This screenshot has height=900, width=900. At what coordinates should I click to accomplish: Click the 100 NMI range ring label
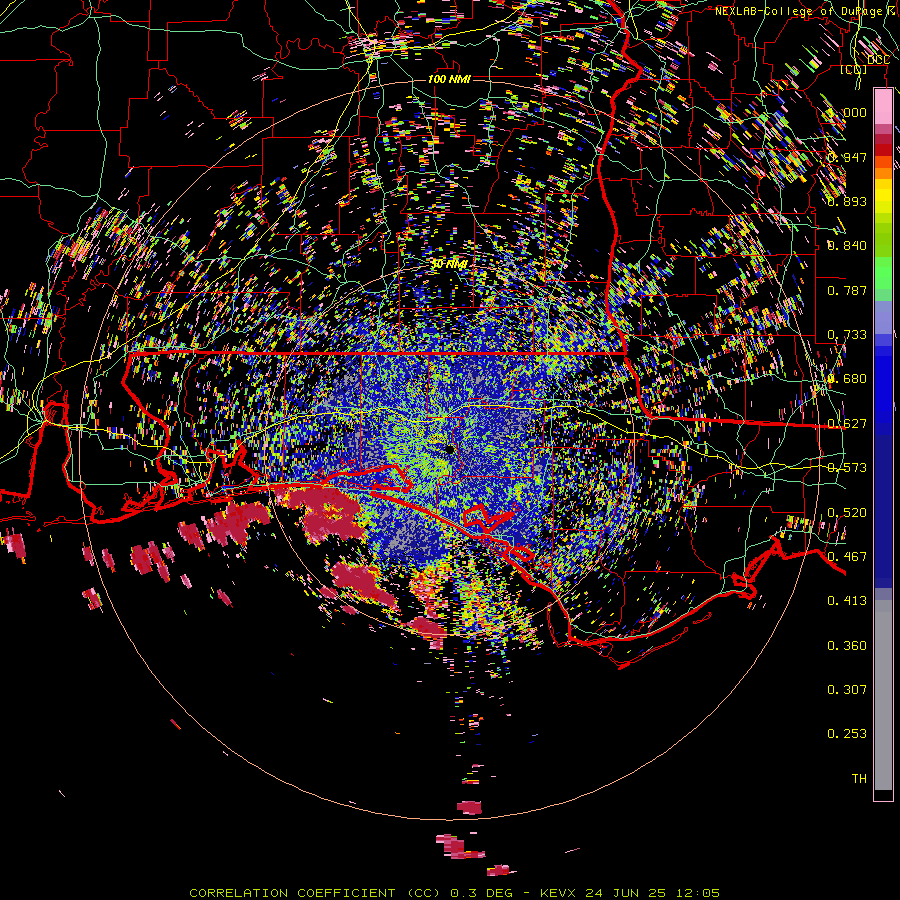449,79
